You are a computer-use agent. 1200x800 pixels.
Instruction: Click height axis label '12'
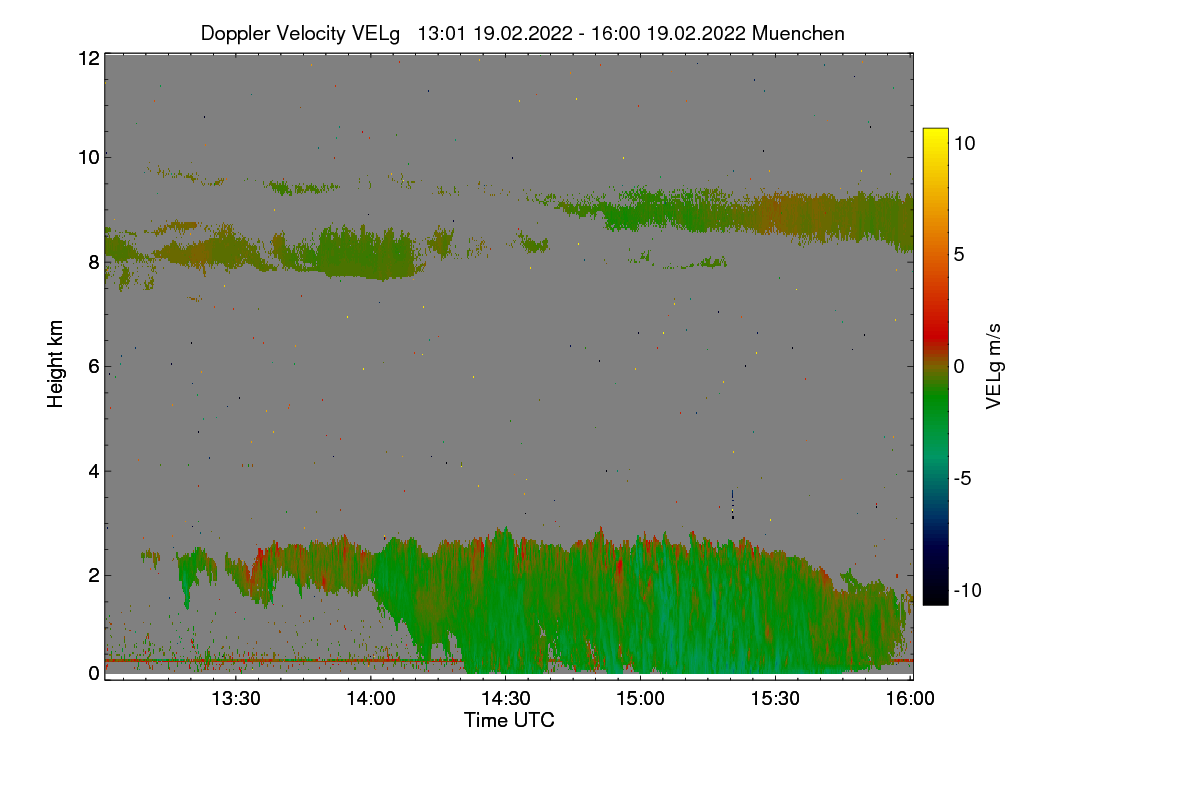click(x=88, y=58)
